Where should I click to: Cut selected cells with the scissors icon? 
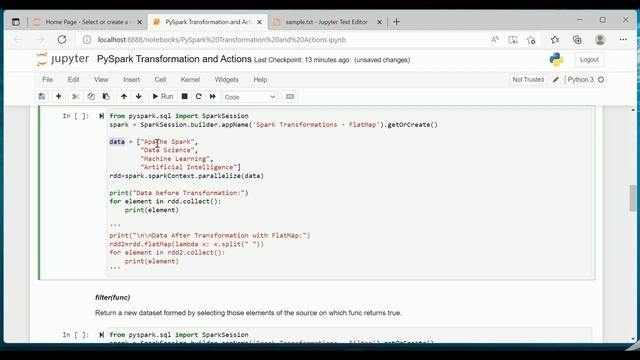tap(76, 97)
